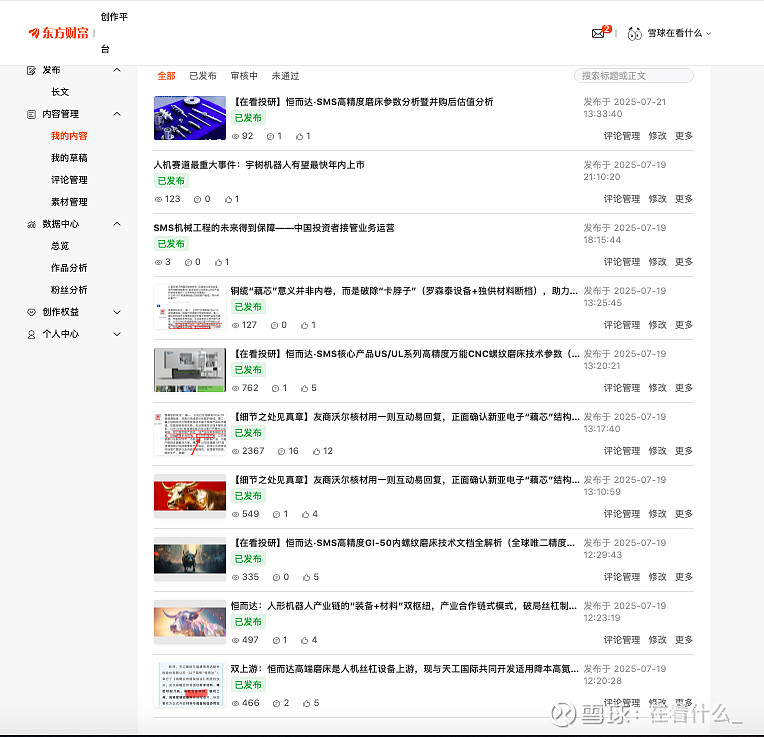764x737 pixels.
Task: Open article SMS机械工程的未来得到保障
Action: (x=274, y=228)
